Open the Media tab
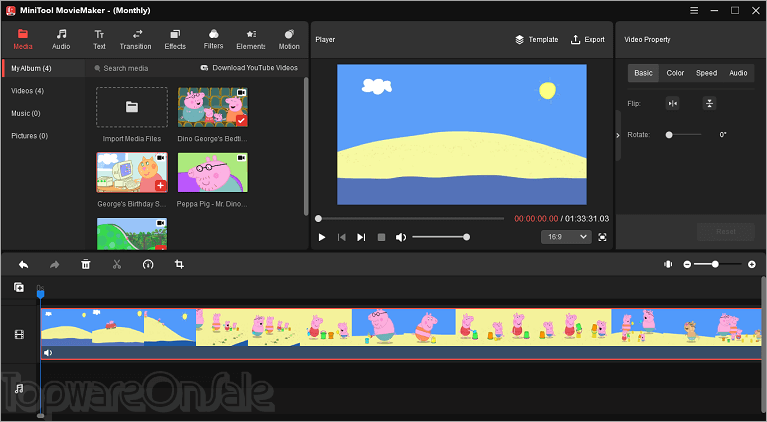This screenshot has width=767, height=422. tap(23, 40)
